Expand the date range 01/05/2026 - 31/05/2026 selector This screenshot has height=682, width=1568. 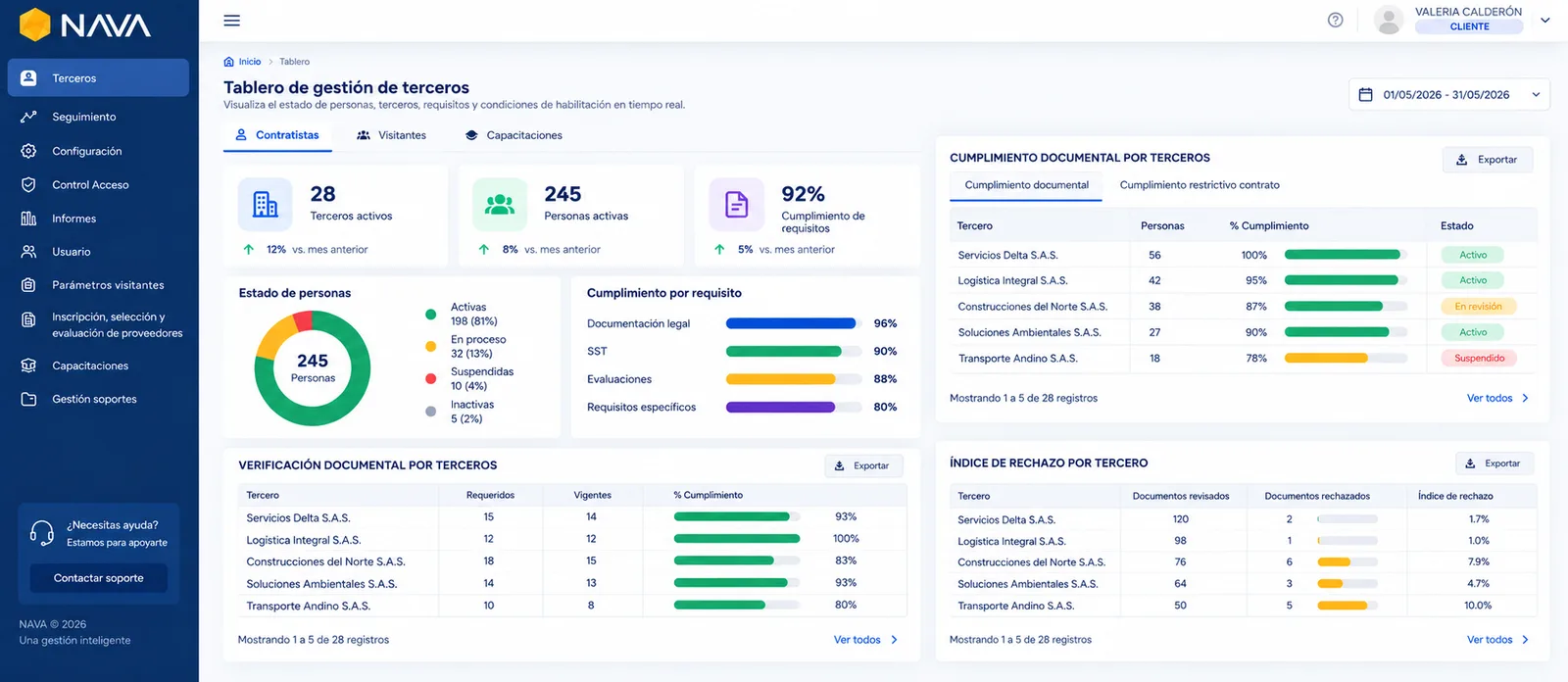point(1449,95)
